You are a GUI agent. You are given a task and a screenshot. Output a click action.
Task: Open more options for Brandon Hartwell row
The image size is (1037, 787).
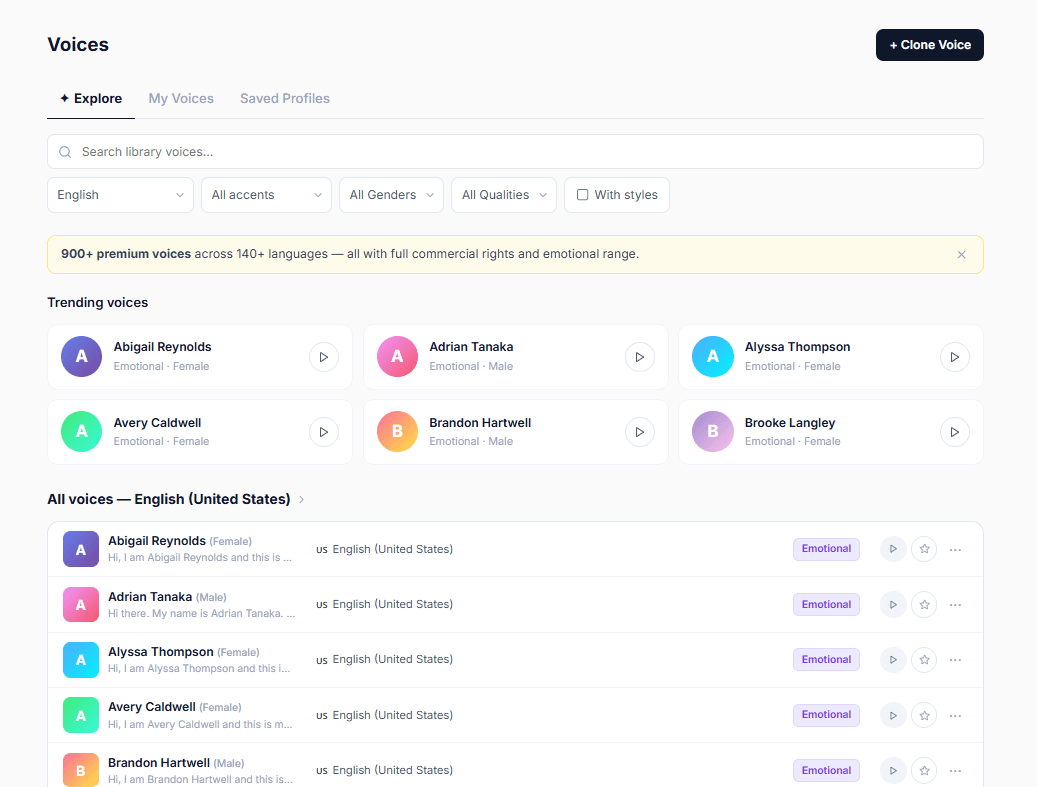point(955,771)
